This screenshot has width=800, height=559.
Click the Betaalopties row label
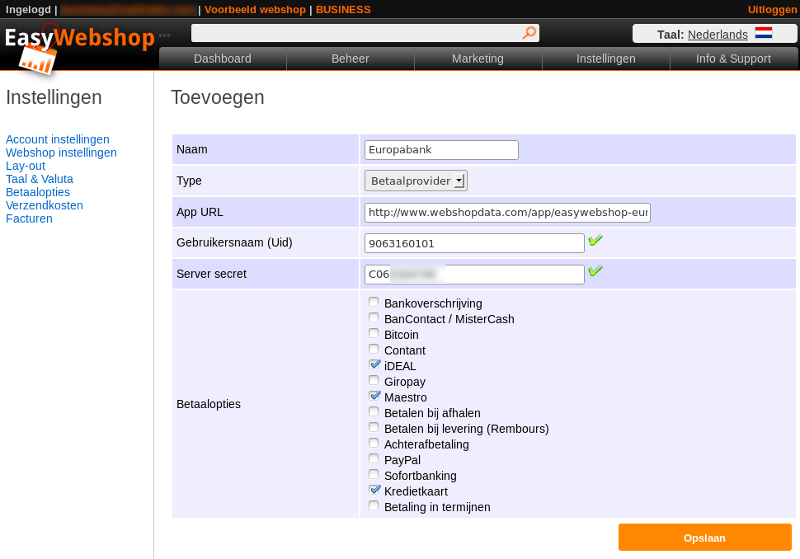pos(208,404)
